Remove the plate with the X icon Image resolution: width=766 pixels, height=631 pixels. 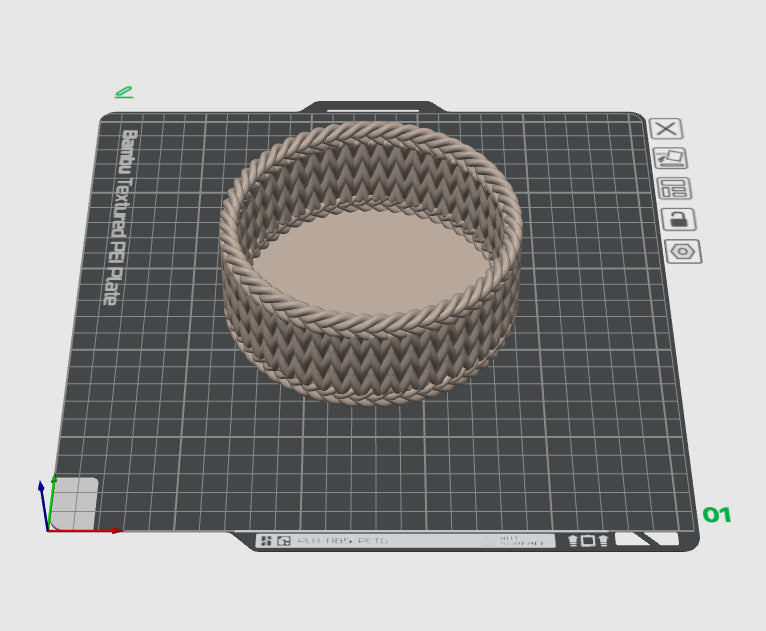pyautogui.click(x=666, y=129)
